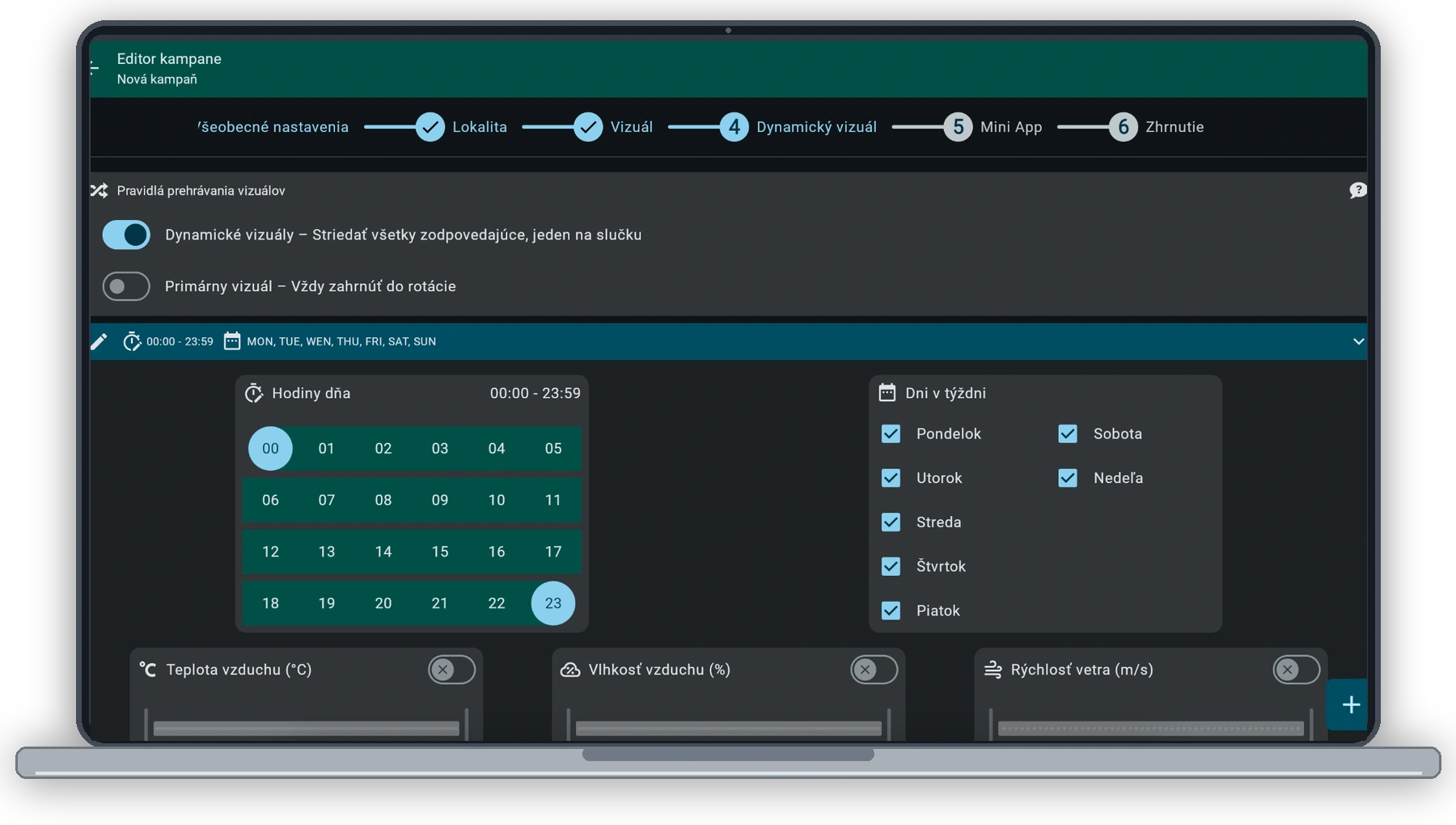This screenshot has width=1456, height=825.
Task: Click the Lokalita step checkmark circle
Action: 430,127
